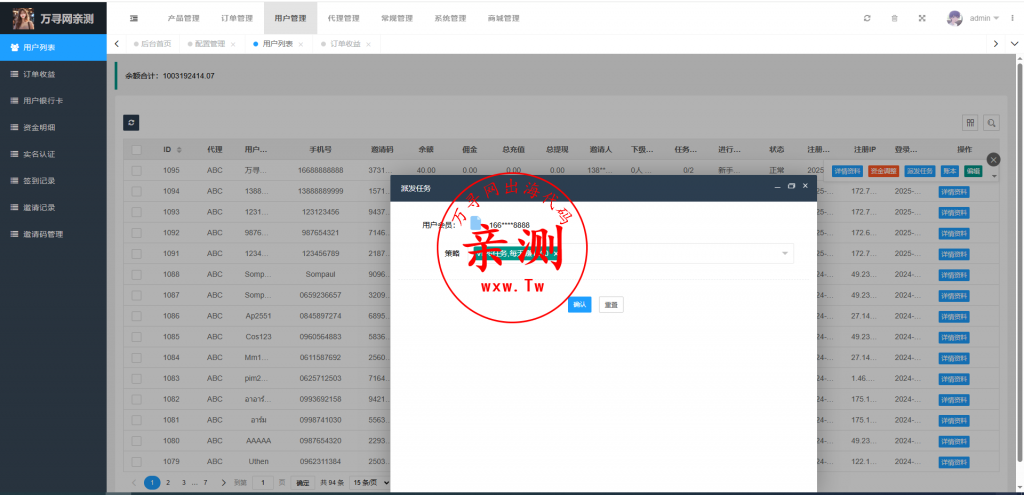Tick the checkbox for user ID 1079

click(x=136, y=461)
